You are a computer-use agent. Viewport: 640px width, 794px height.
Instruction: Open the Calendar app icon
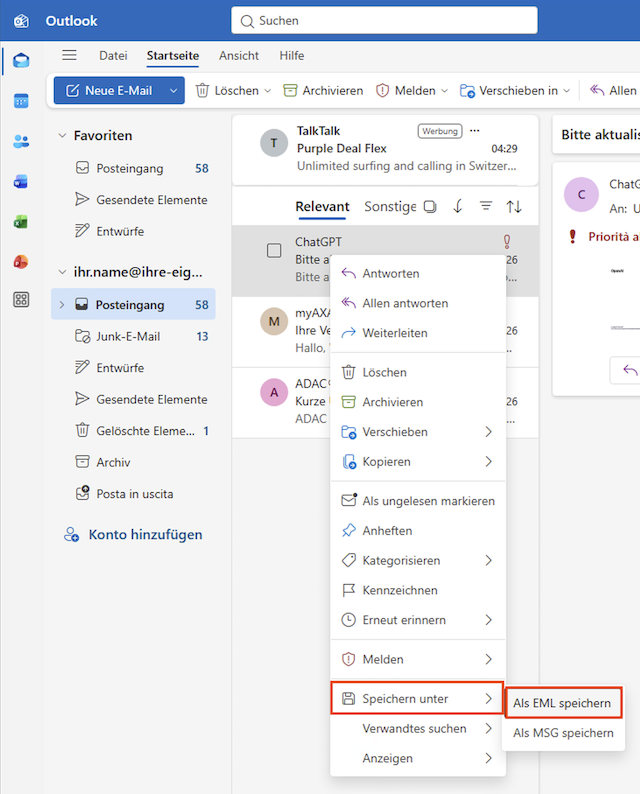[x=21, y=101]
